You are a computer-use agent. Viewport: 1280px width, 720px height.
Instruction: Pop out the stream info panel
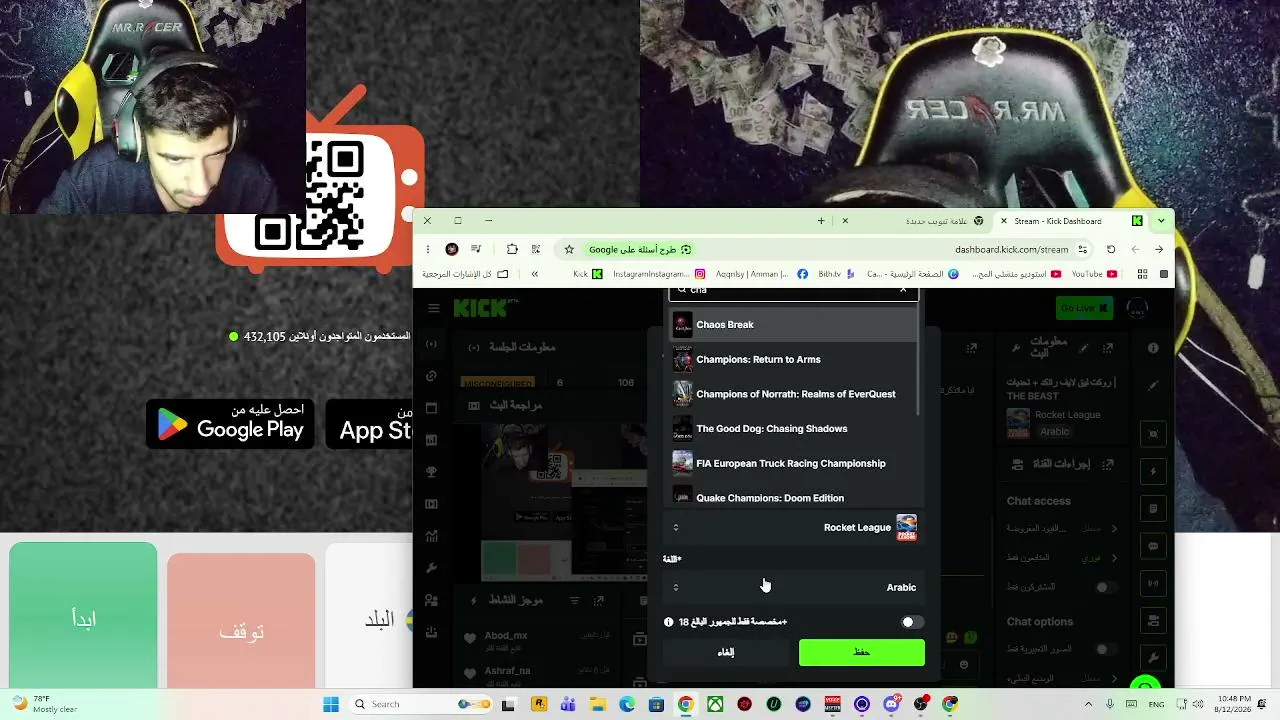tap(1108, 348)
